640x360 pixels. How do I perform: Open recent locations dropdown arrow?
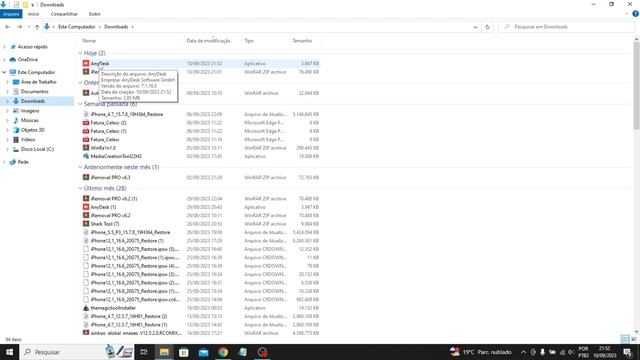(x=29, y=27)
